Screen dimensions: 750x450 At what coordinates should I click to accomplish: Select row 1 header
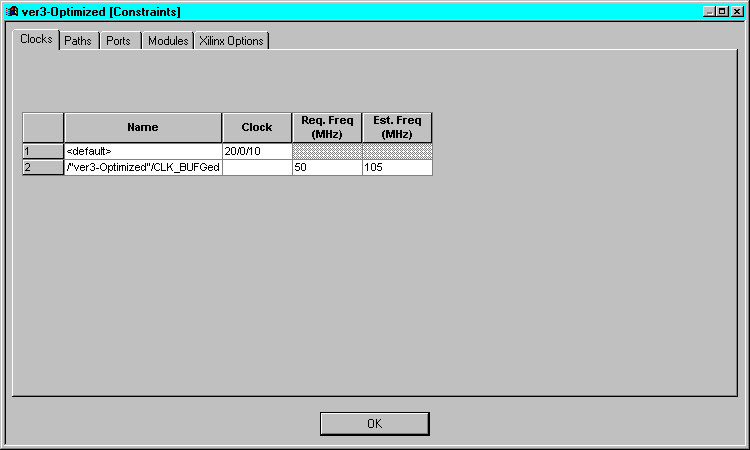[x=43, y=151]
